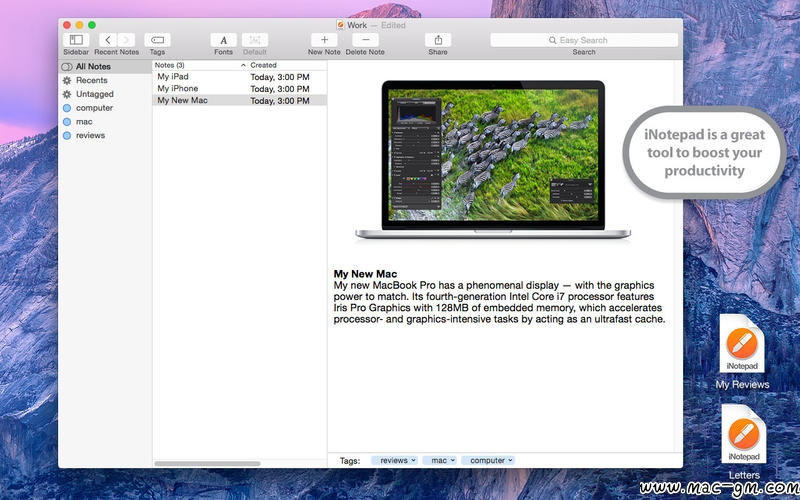The height and width of the screenshot is (500, 800).
Task: Click the blue dot beside reviews
Action: 67,135
